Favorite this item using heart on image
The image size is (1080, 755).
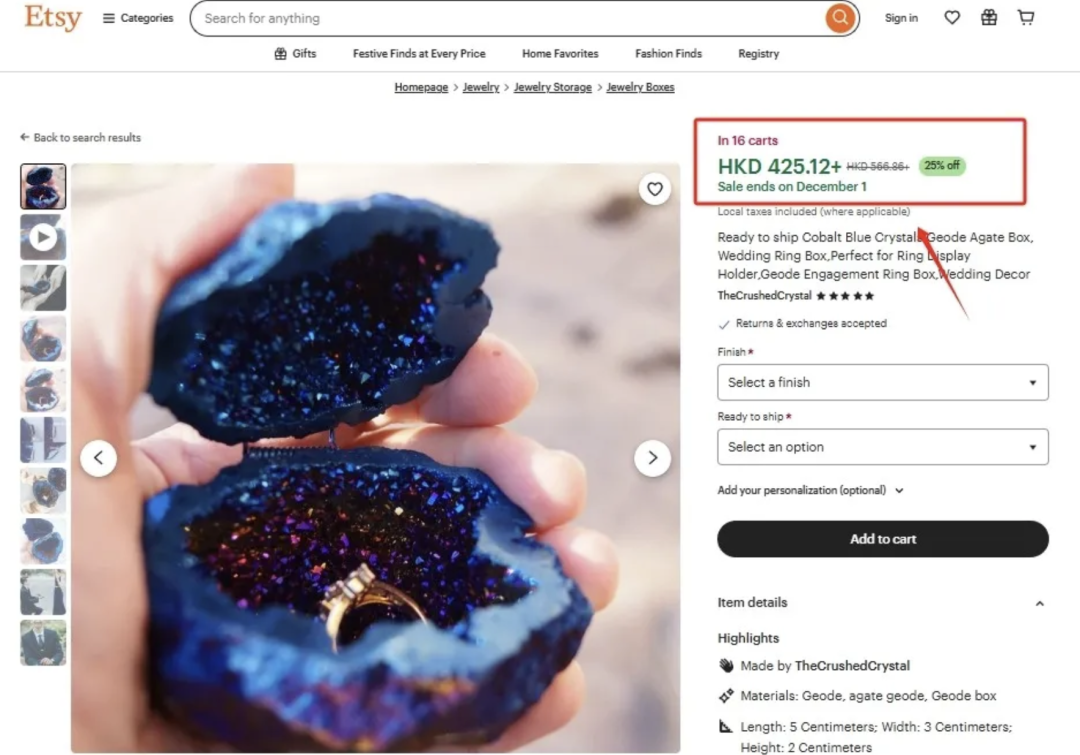coord(654,189)
